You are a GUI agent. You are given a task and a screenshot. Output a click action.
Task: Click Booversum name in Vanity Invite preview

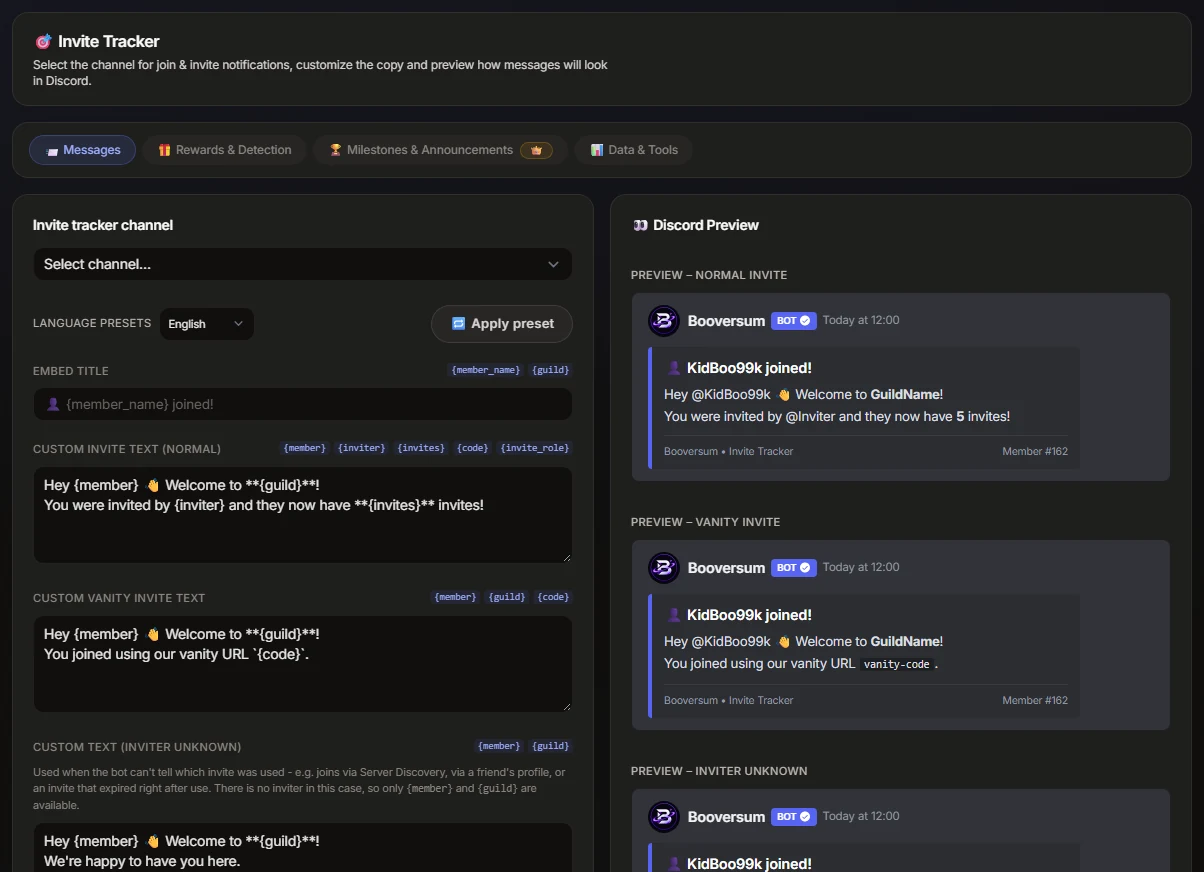[726, 567]
